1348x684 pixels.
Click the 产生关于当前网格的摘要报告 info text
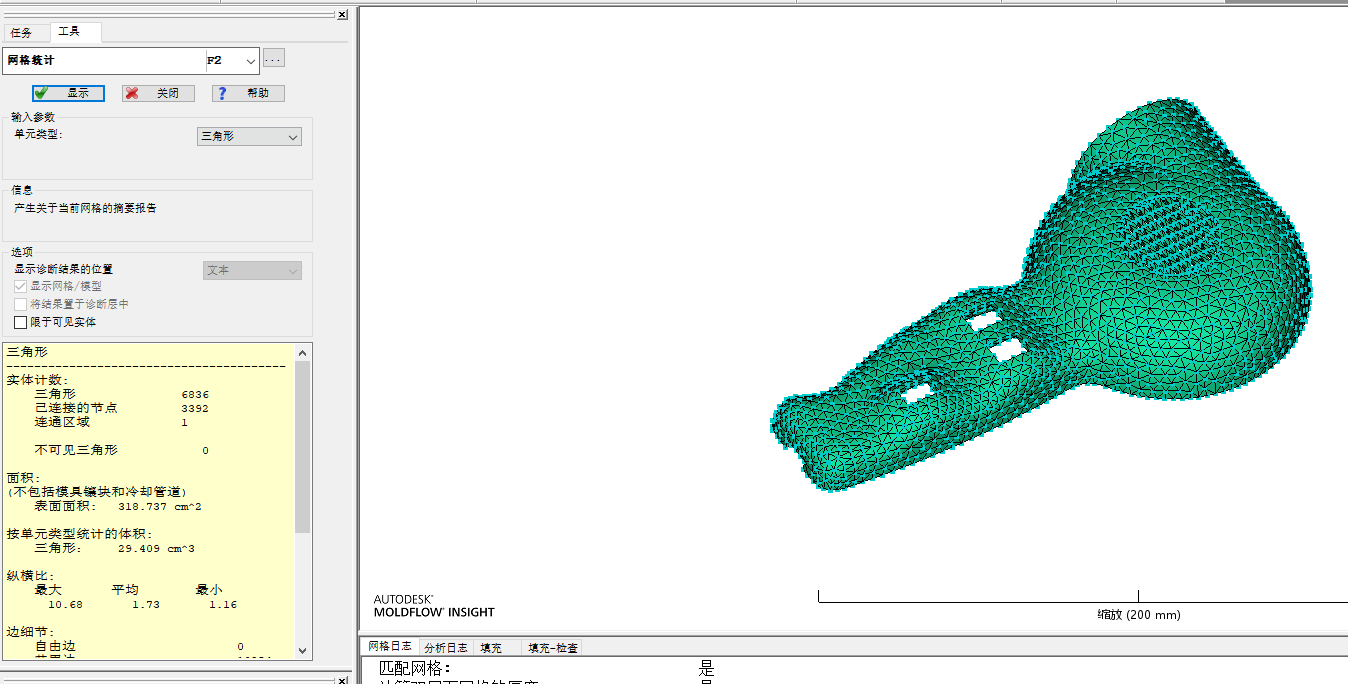pos(85,209)
